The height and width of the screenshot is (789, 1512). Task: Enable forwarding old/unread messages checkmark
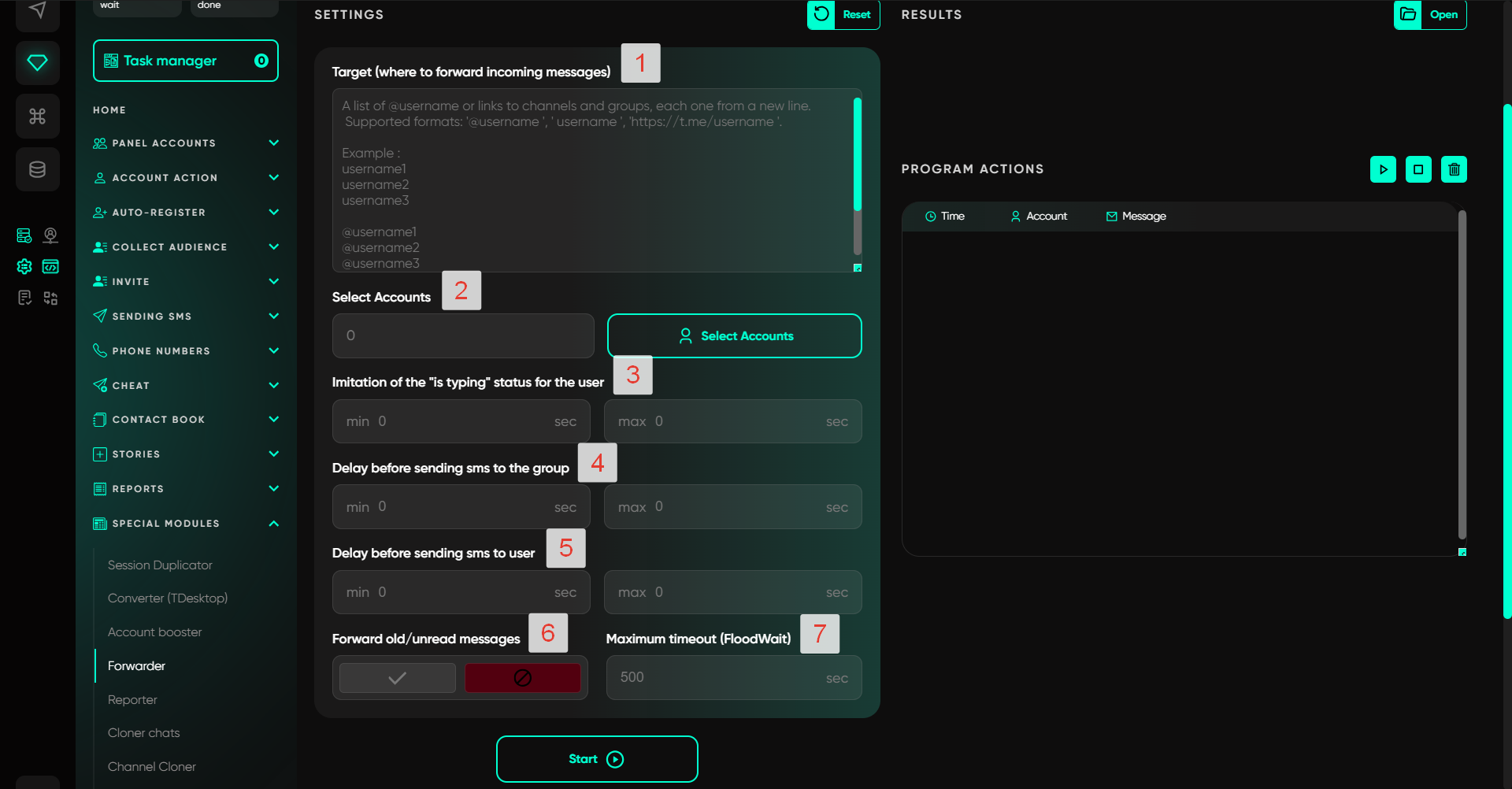tap(398, 678)
